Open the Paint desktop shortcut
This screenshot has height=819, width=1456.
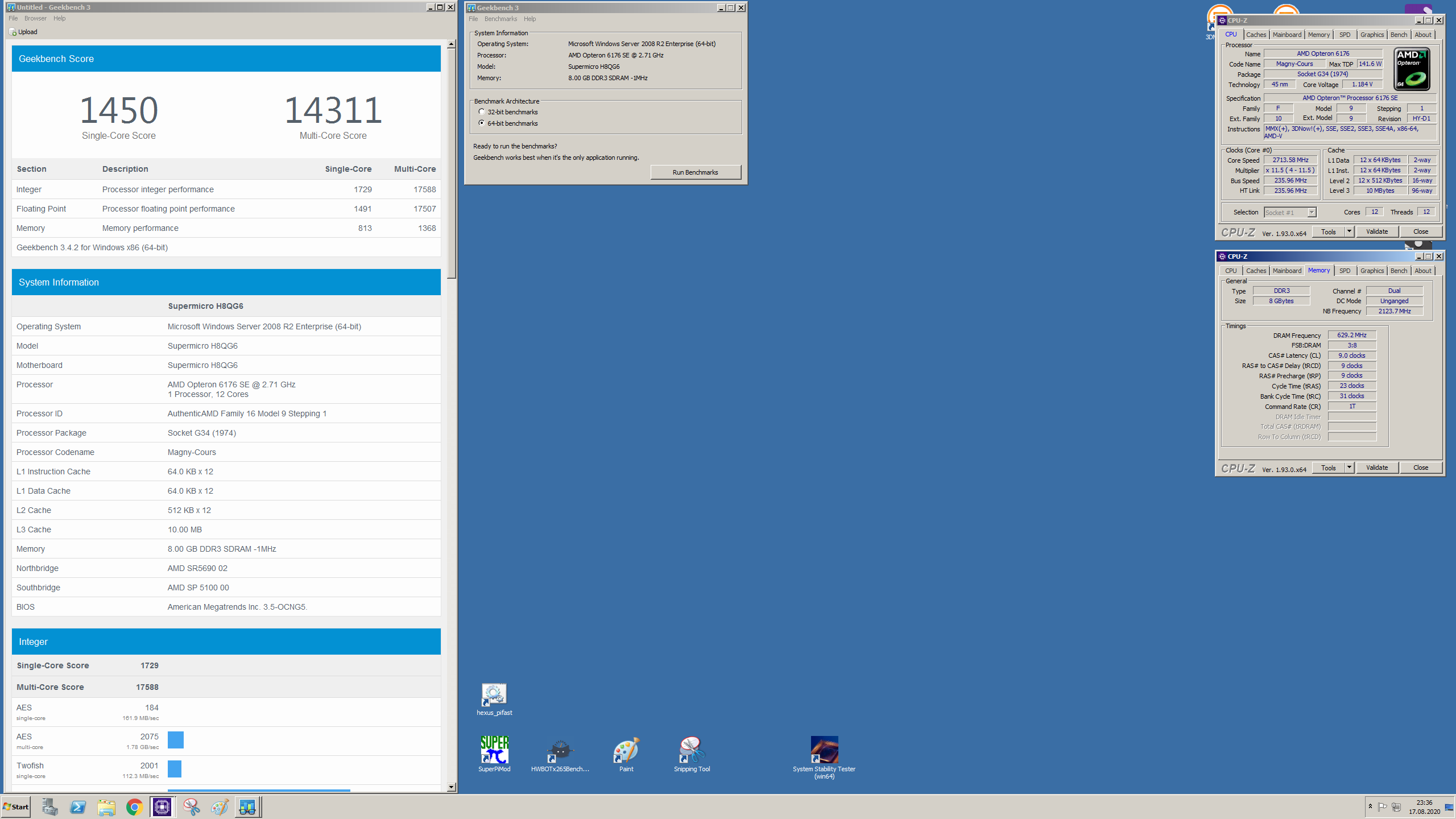click(626, 754)
